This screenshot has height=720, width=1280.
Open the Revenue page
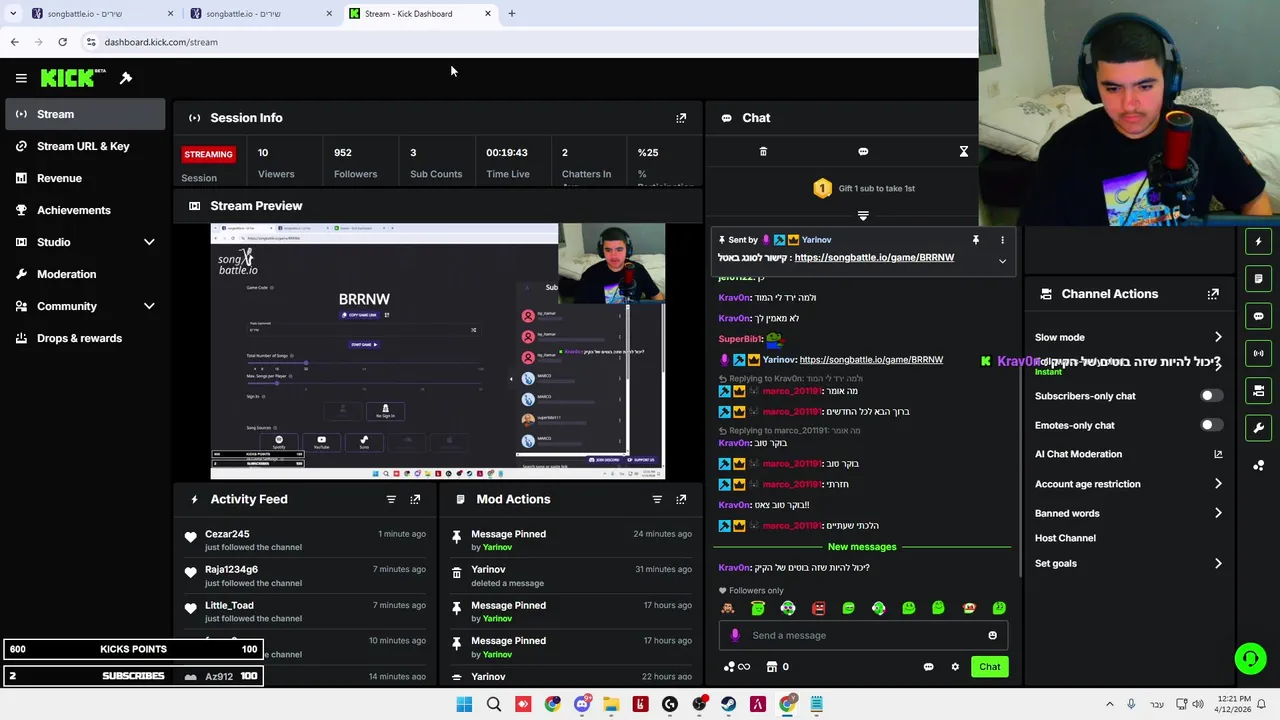pyautogui.click(x=85, y=178)
